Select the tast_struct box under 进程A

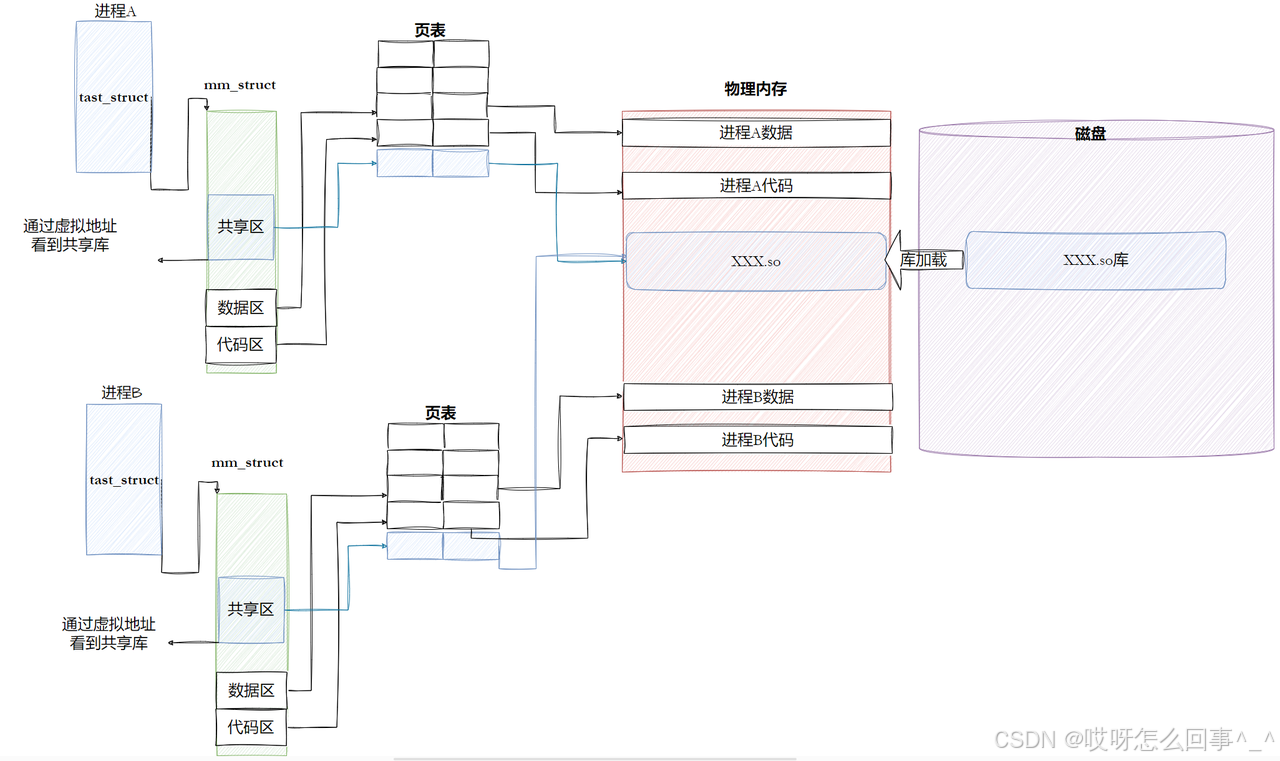(x=113, y=97)
